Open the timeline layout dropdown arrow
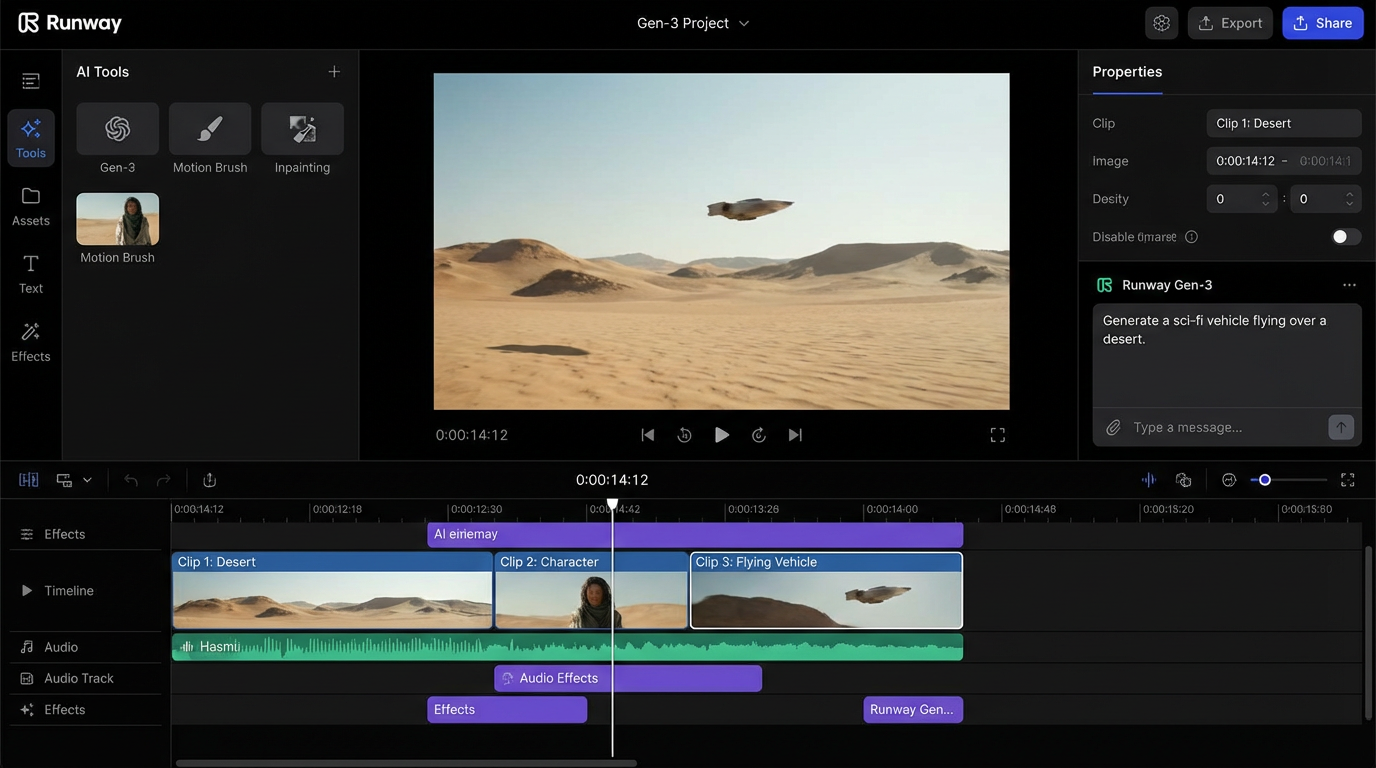The width and height of the screenshot is (1376, 768). [x=87, y=480]
